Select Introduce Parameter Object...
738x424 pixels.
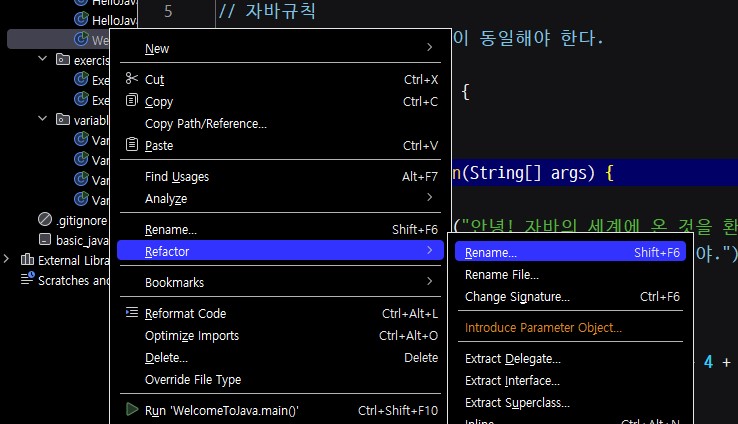coord(570,328)
